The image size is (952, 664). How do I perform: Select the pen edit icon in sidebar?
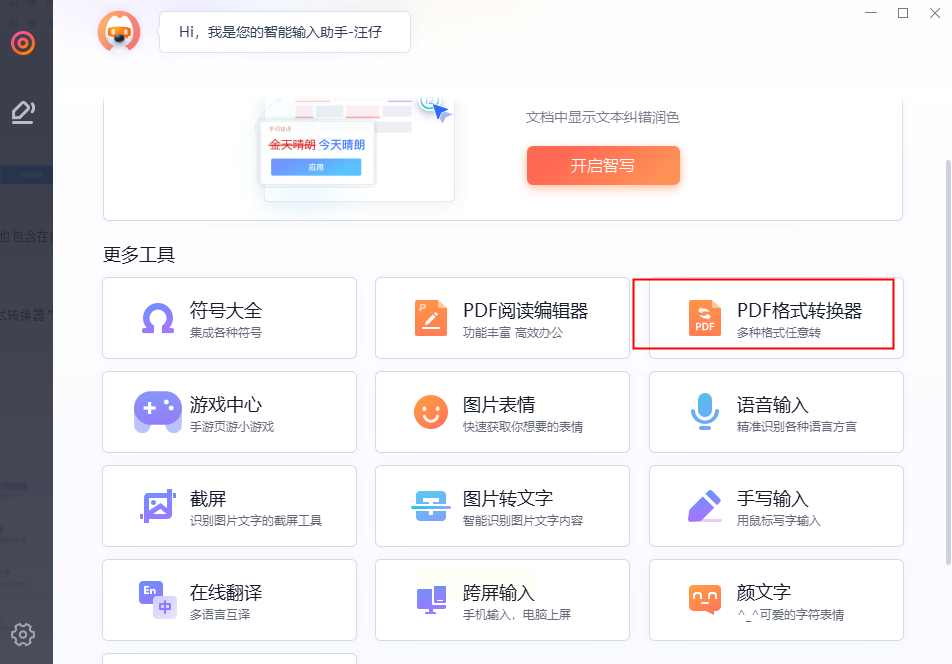(23, 113)
